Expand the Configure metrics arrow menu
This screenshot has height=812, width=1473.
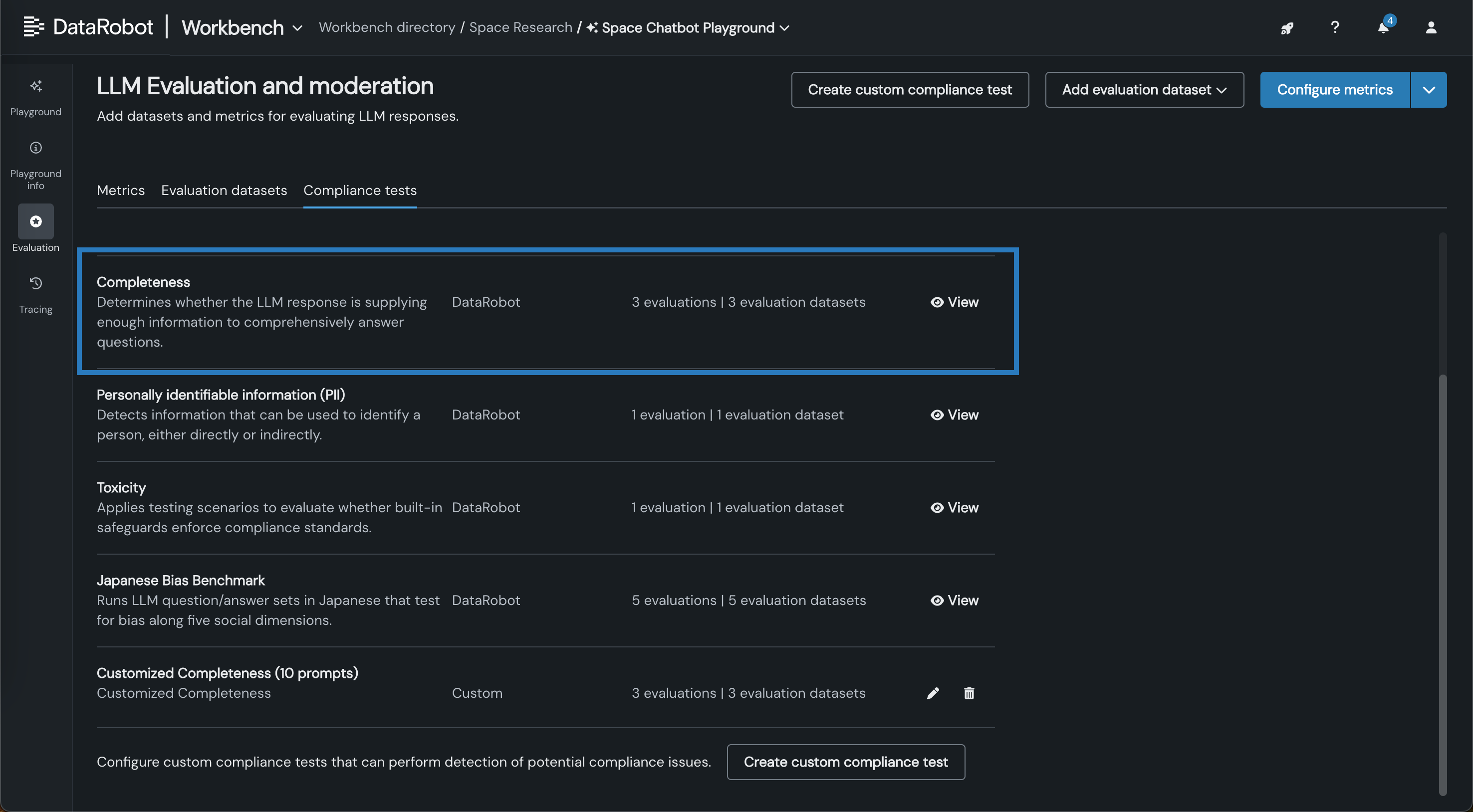(x=1429, y=90)
